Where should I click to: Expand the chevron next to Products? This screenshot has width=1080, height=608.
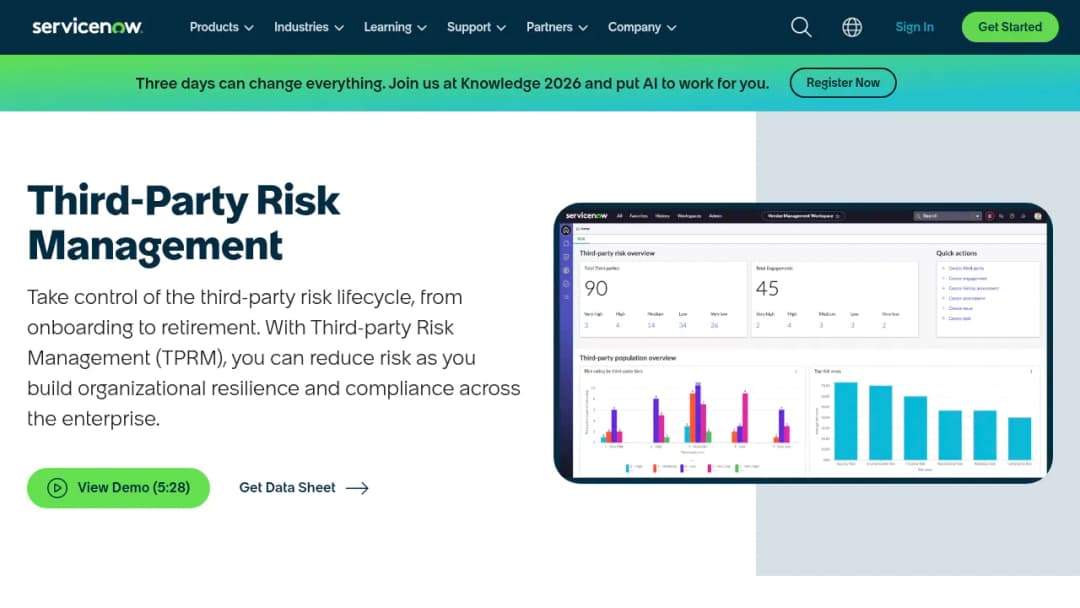coord(249,28)
